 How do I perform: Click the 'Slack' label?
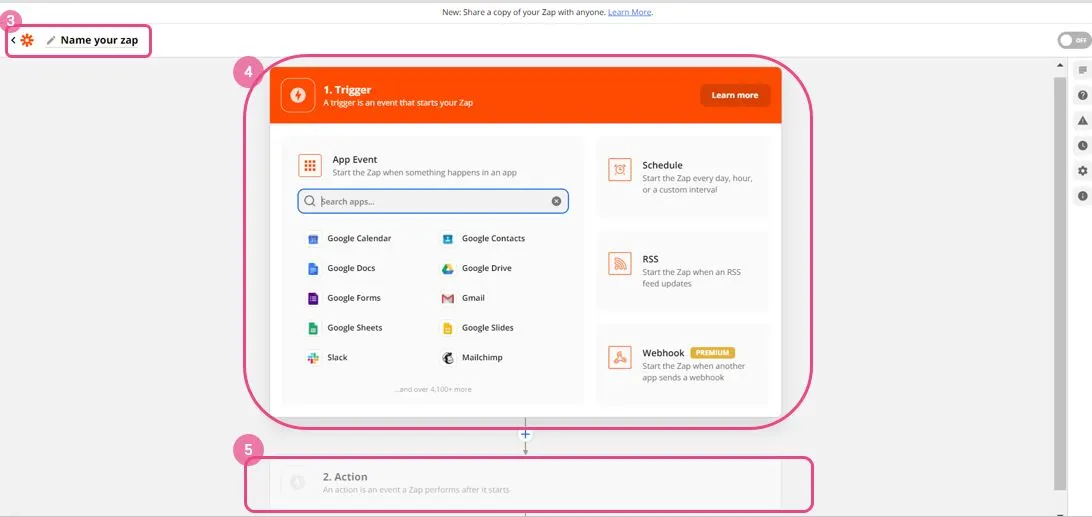[x=337, y=357]
